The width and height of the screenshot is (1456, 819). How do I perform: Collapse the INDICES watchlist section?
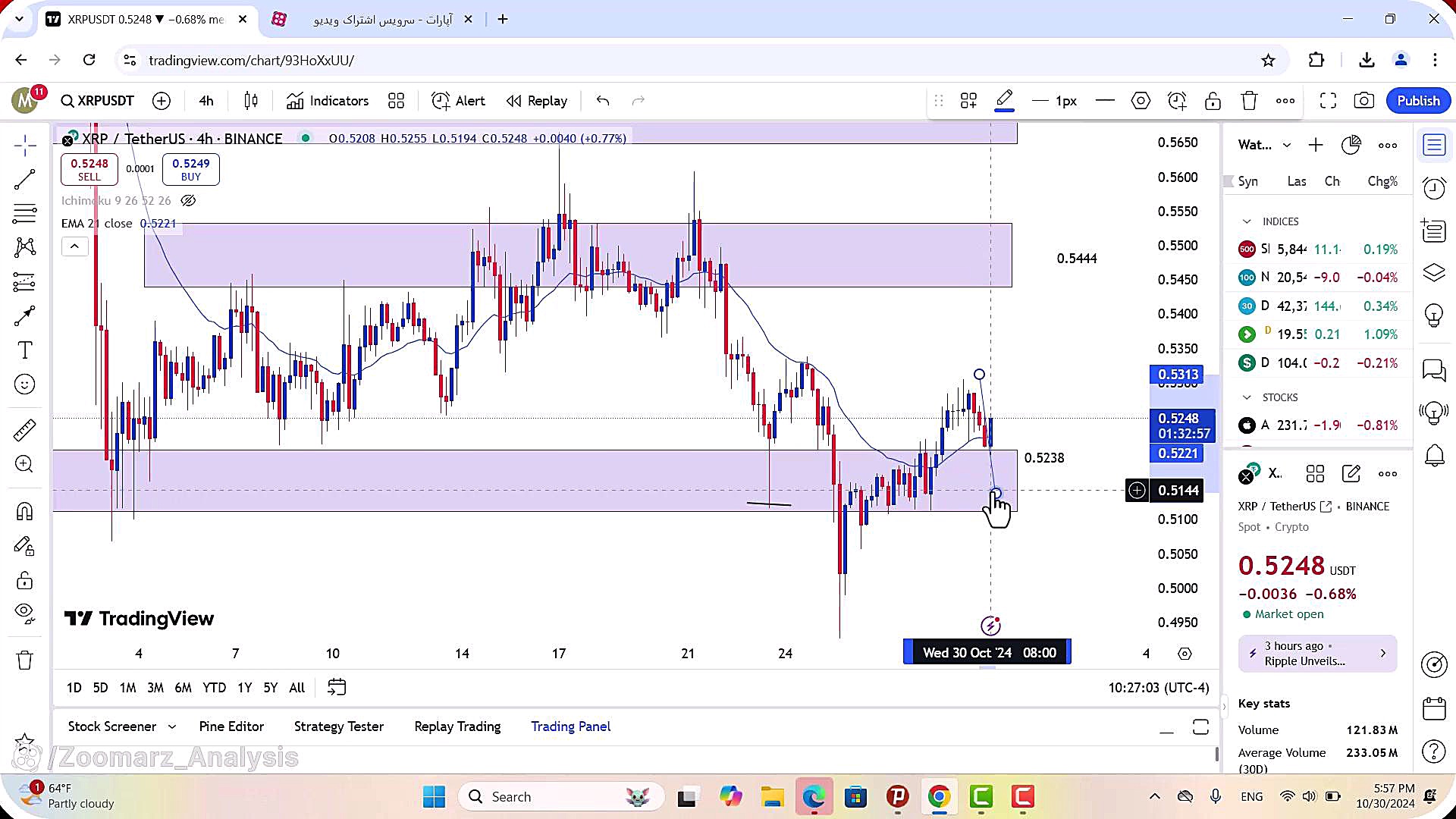(1247, 221)
